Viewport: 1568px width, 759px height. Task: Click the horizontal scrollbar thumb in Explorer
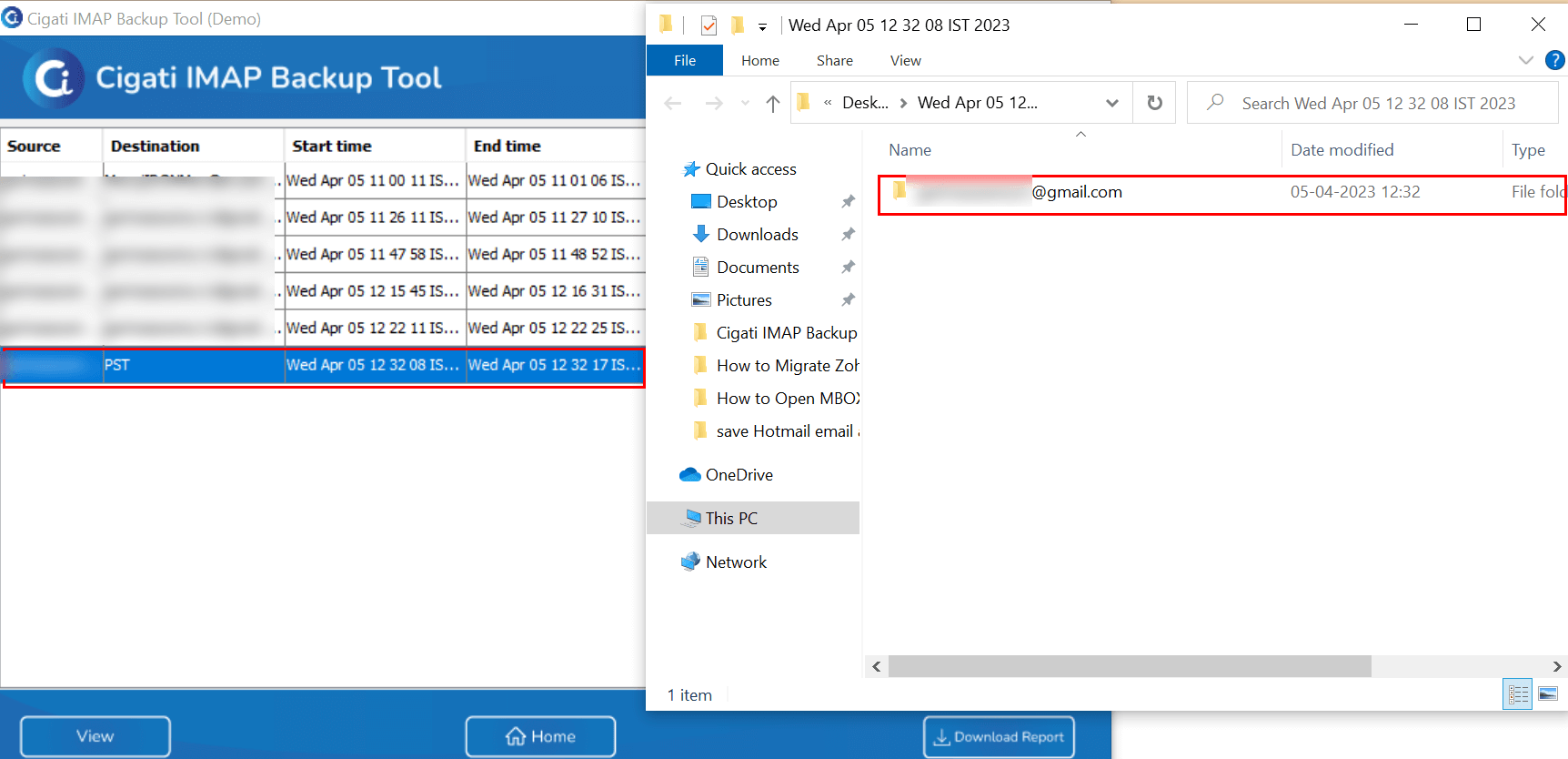(x=1130, y=666)
